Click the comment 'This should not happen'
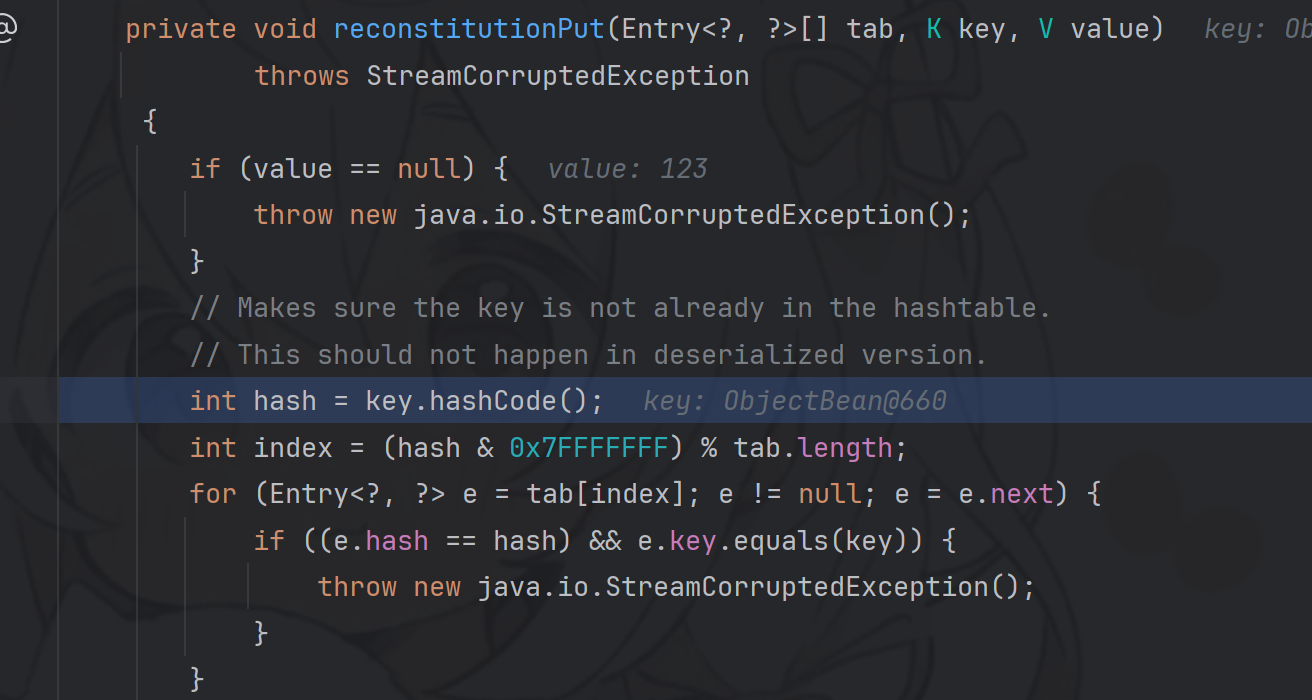Screen dimensions: 1312x700 612,355
